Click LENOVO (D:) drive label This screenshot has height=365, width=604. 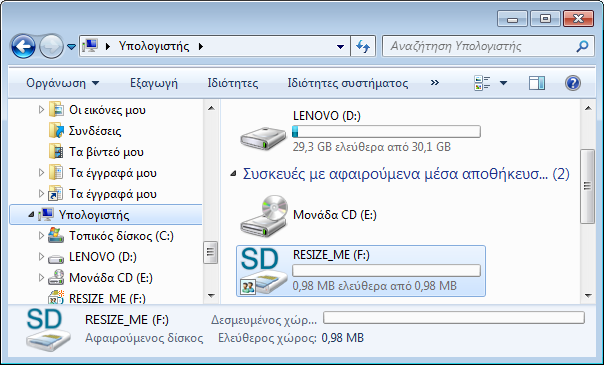[327, 116]
